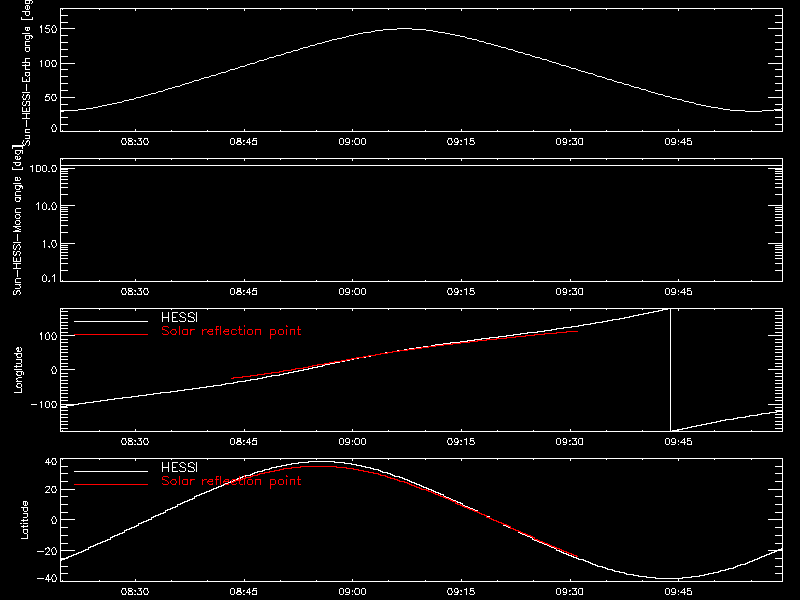Screen dimensions: 800x600
Task: Click the 50 tick on Earth angle plot
Action: (51, 97)
